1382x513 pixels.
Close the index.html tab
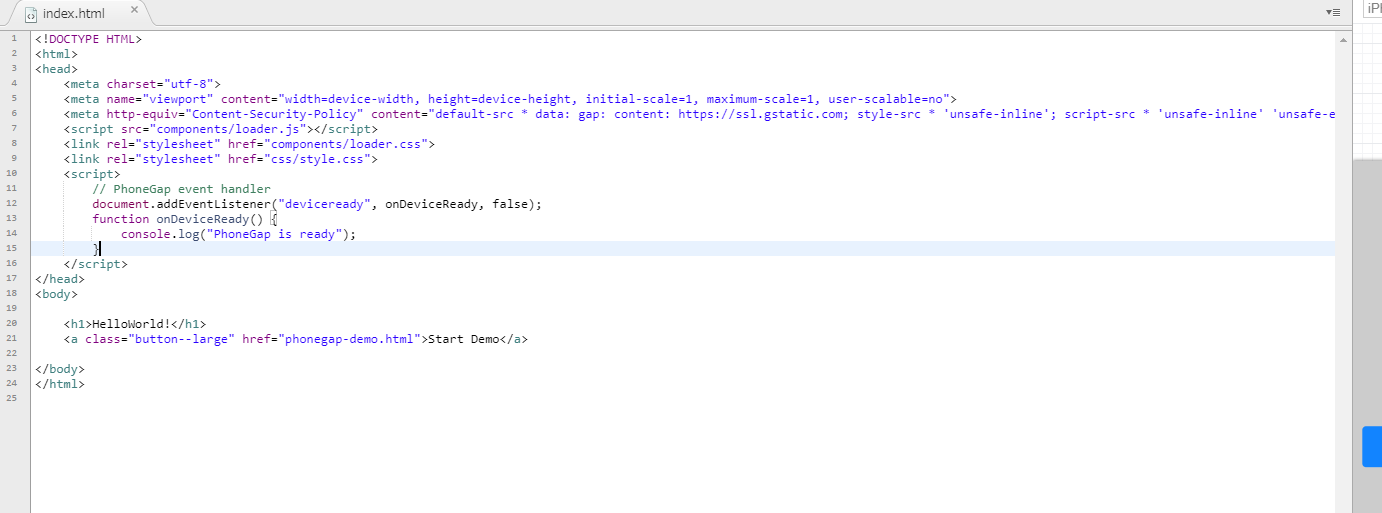coord(134,10)
